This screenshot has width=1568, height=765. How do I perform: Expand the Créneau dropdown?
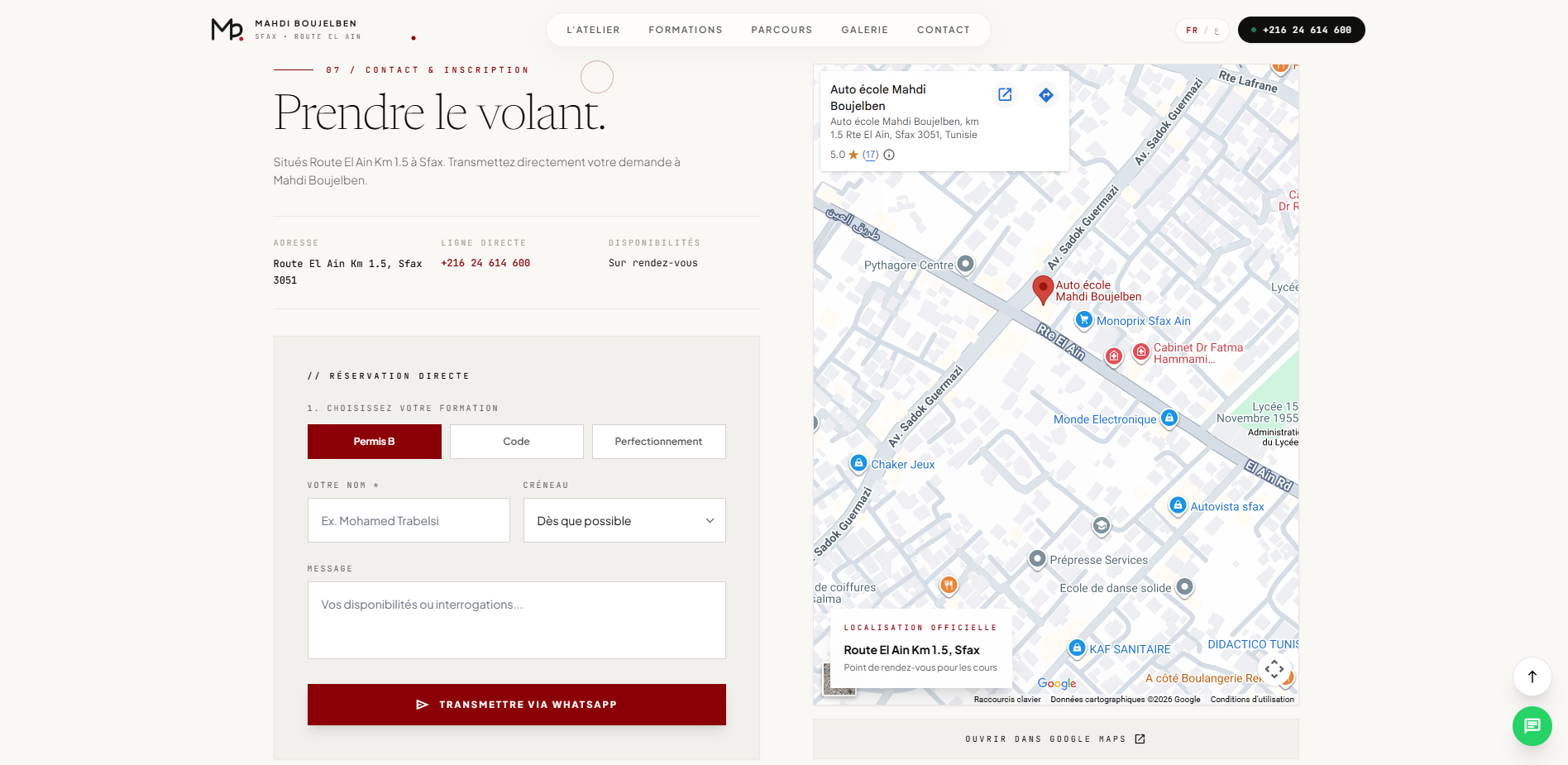[624, 520]
